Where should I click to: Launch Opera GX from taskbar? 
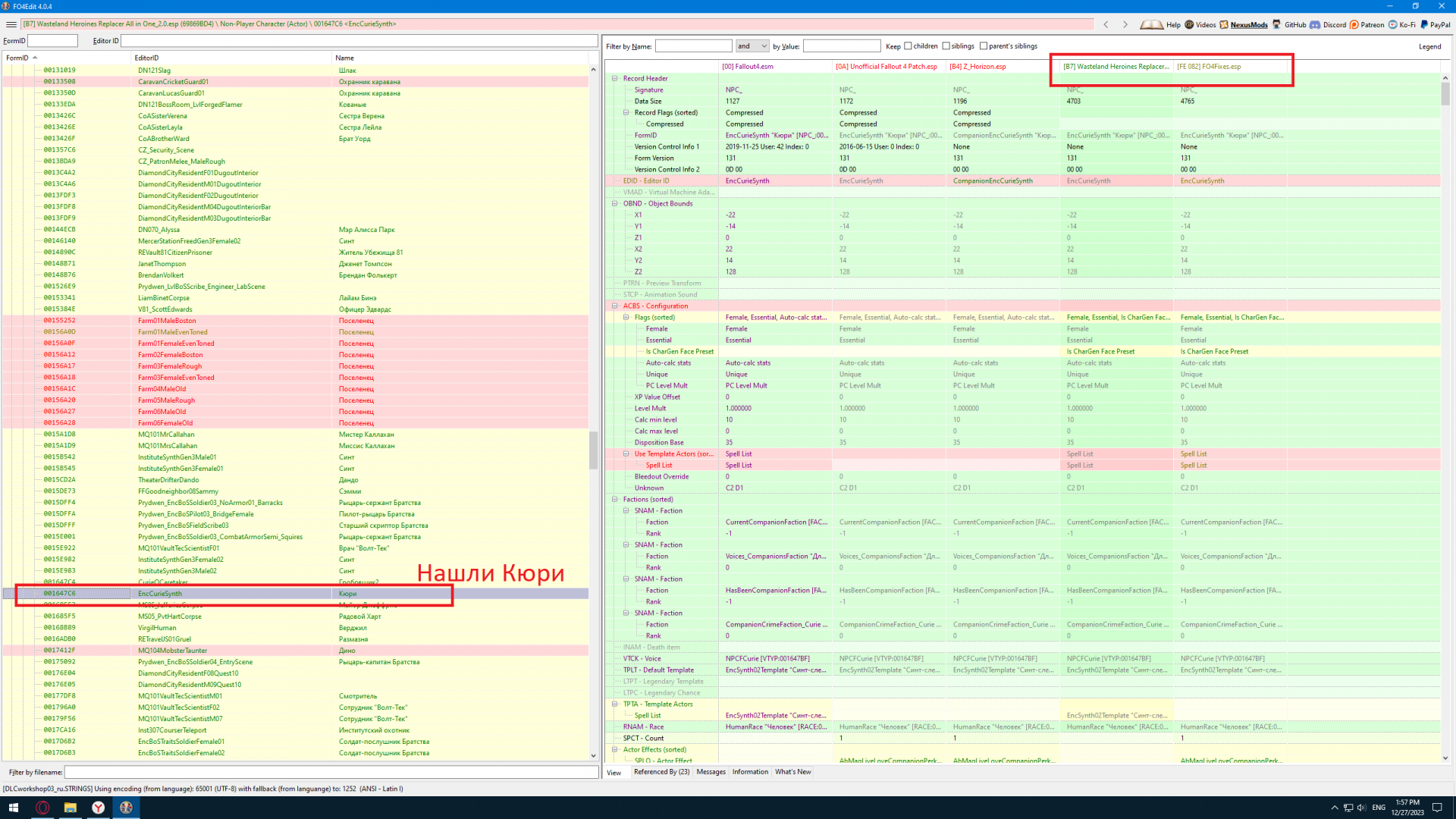click(42, 808)
